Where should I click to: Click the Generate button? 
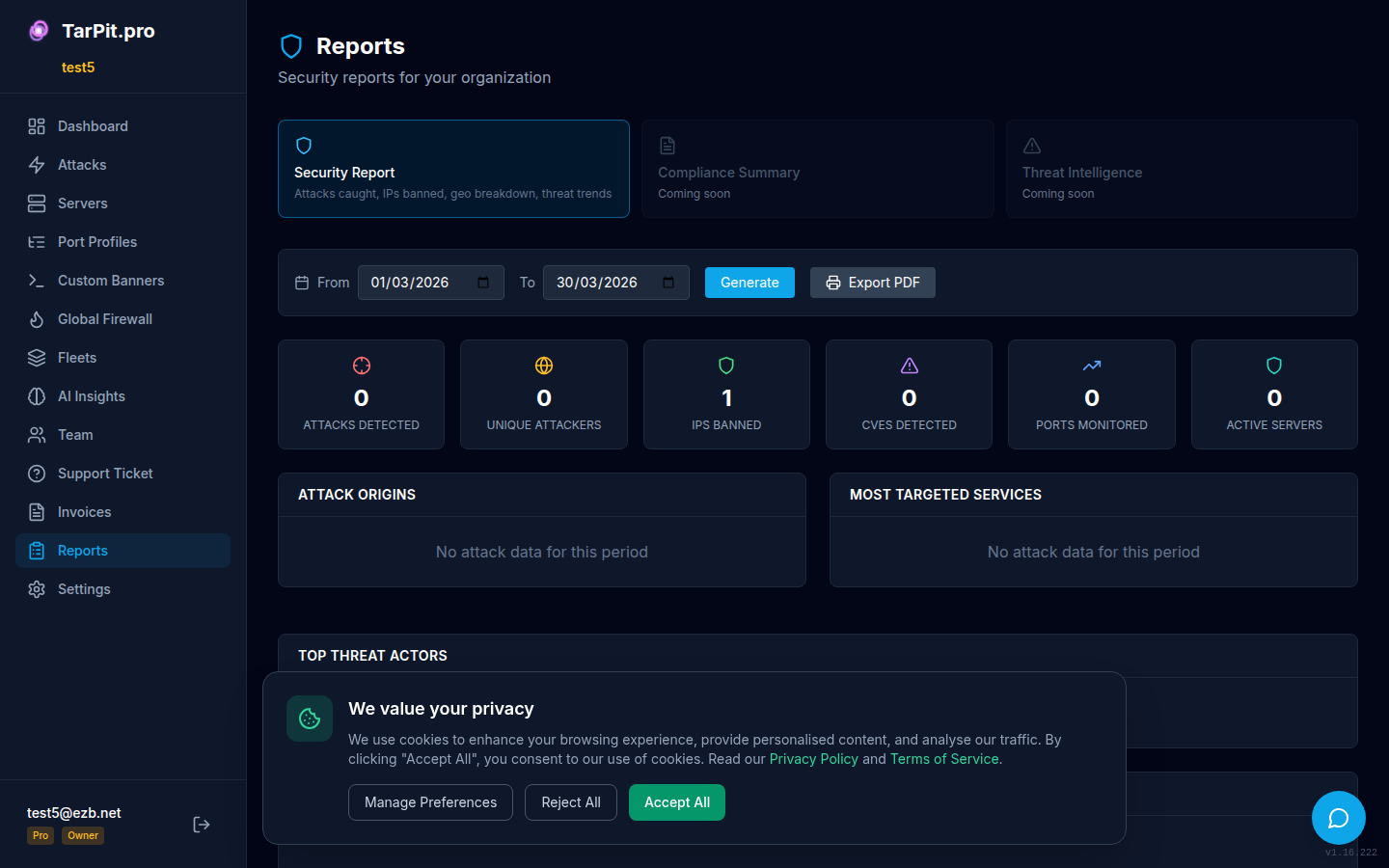coord(749,283)
